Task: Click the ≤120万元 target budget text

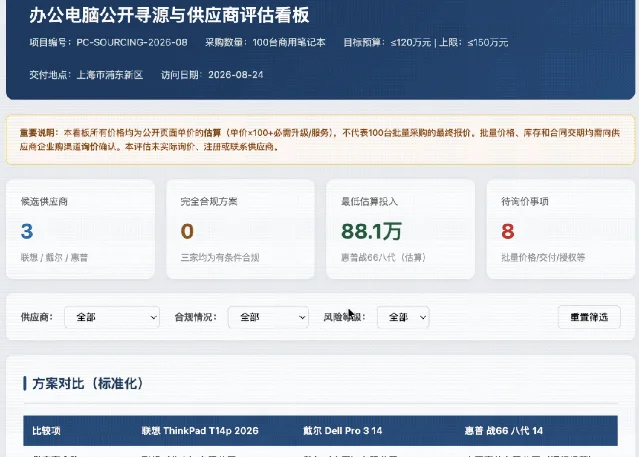Action: tap(410, 42)
